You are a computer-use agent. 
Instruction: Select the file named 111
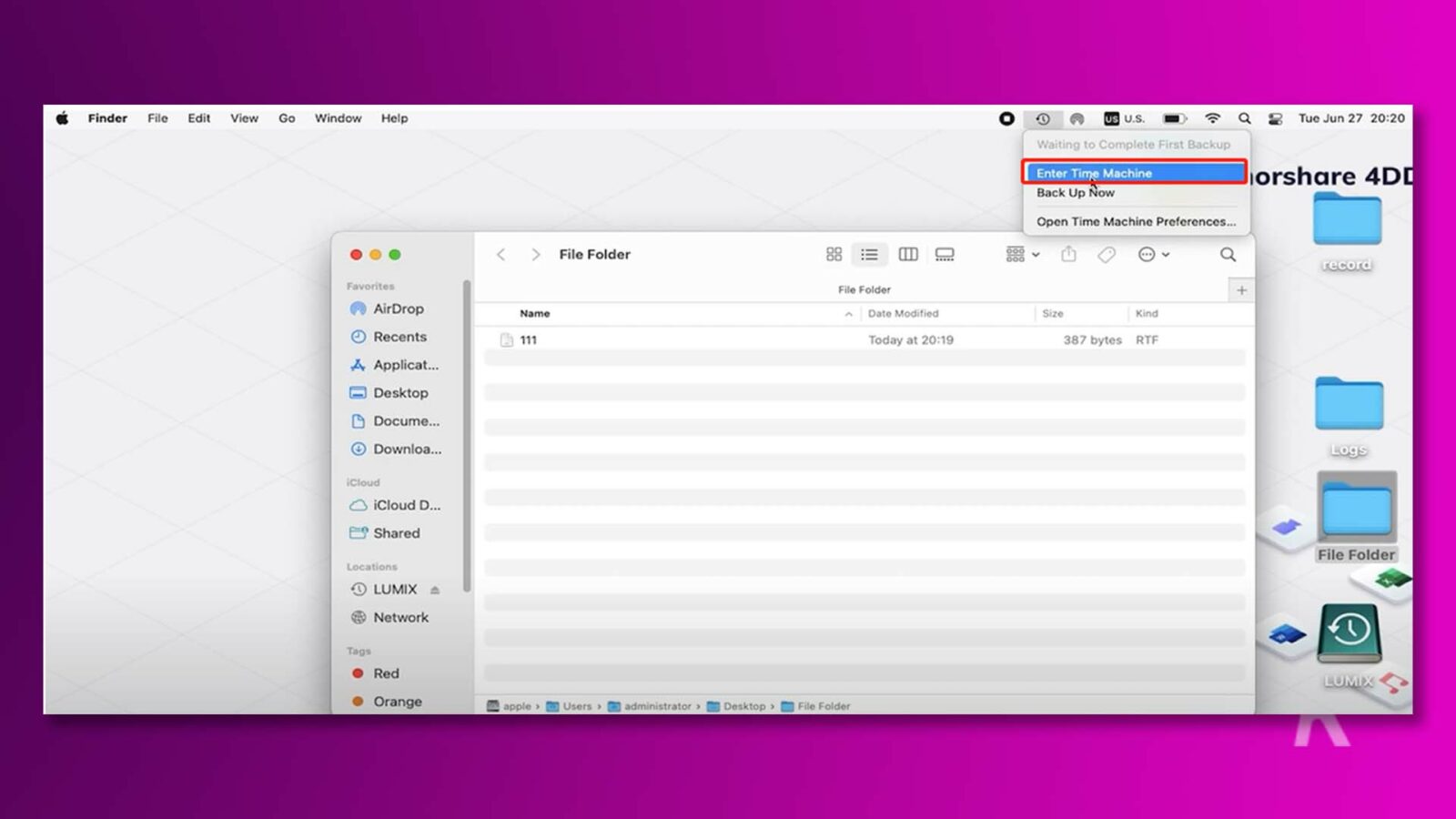click(x=529, y=339)
